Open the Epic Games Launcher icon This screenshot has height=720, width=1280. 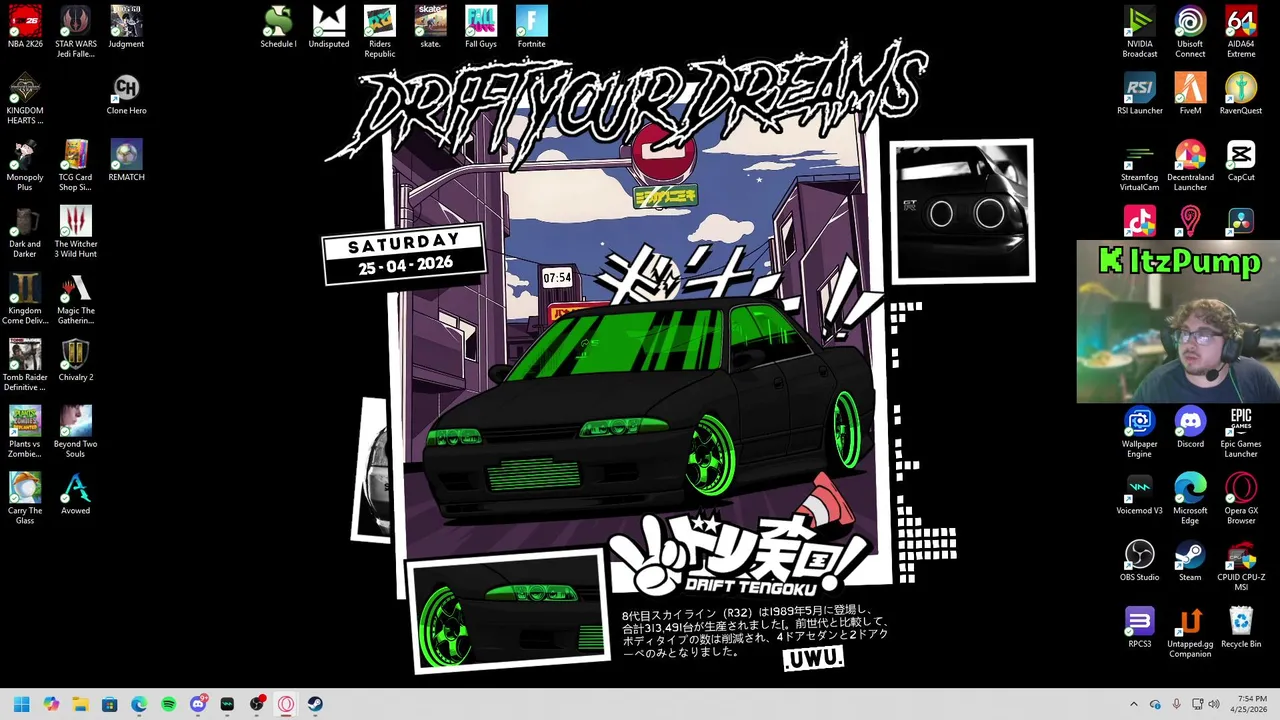pyautogui.click(x=1241, y=432)
